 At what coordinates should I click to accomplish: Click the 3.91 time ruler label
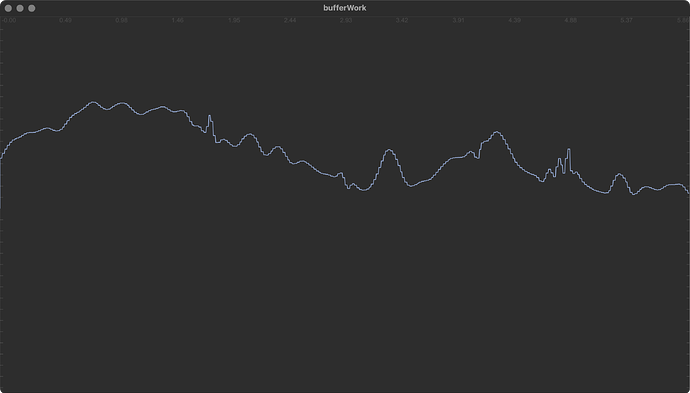click(x=458, y=21)
